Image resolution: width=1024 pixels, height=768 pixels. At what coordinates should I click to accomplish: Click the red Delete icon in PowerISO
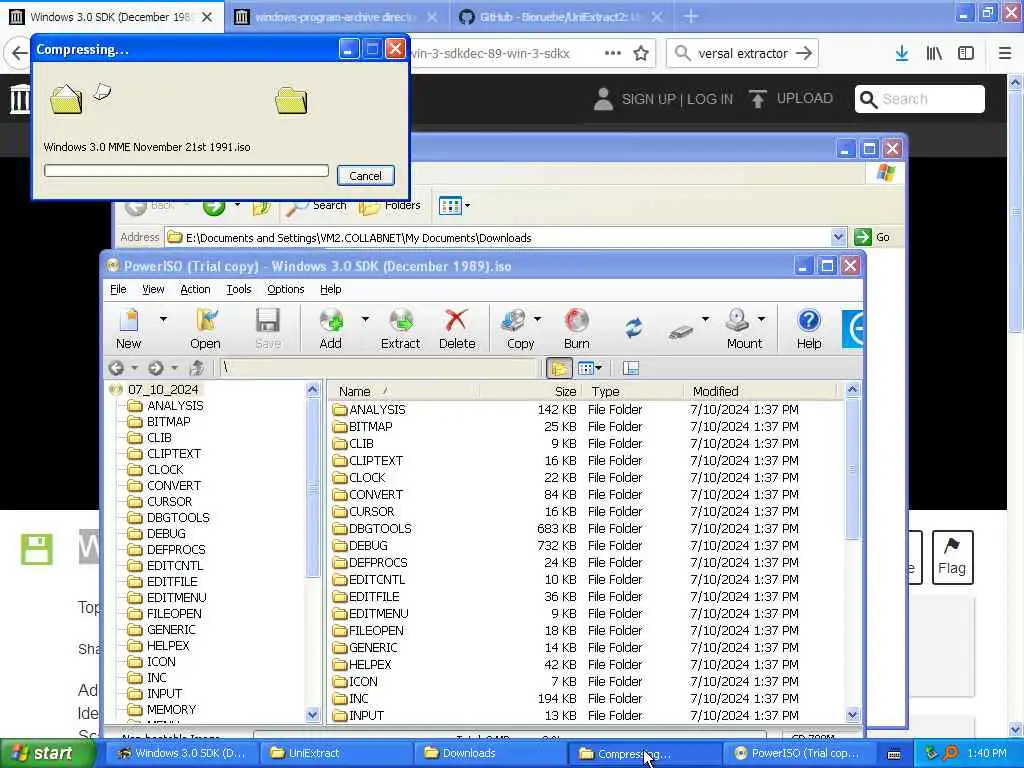coord(456,328)
